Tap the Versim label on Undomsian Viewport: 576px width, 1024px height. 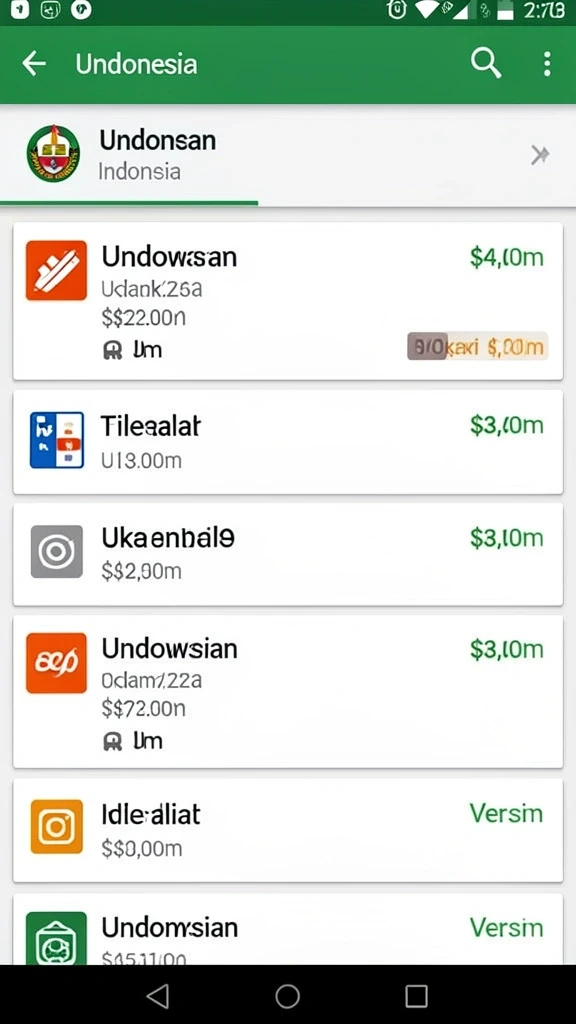click(x=506, y=927)
